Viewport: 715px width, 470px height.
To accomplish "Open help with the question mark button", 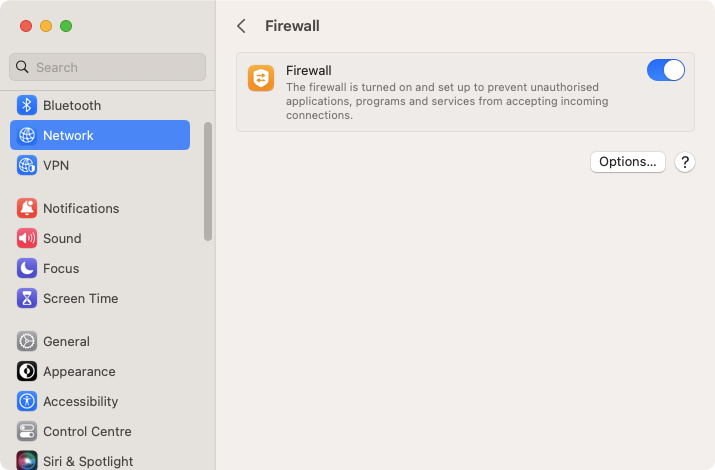I will (684, 162).
